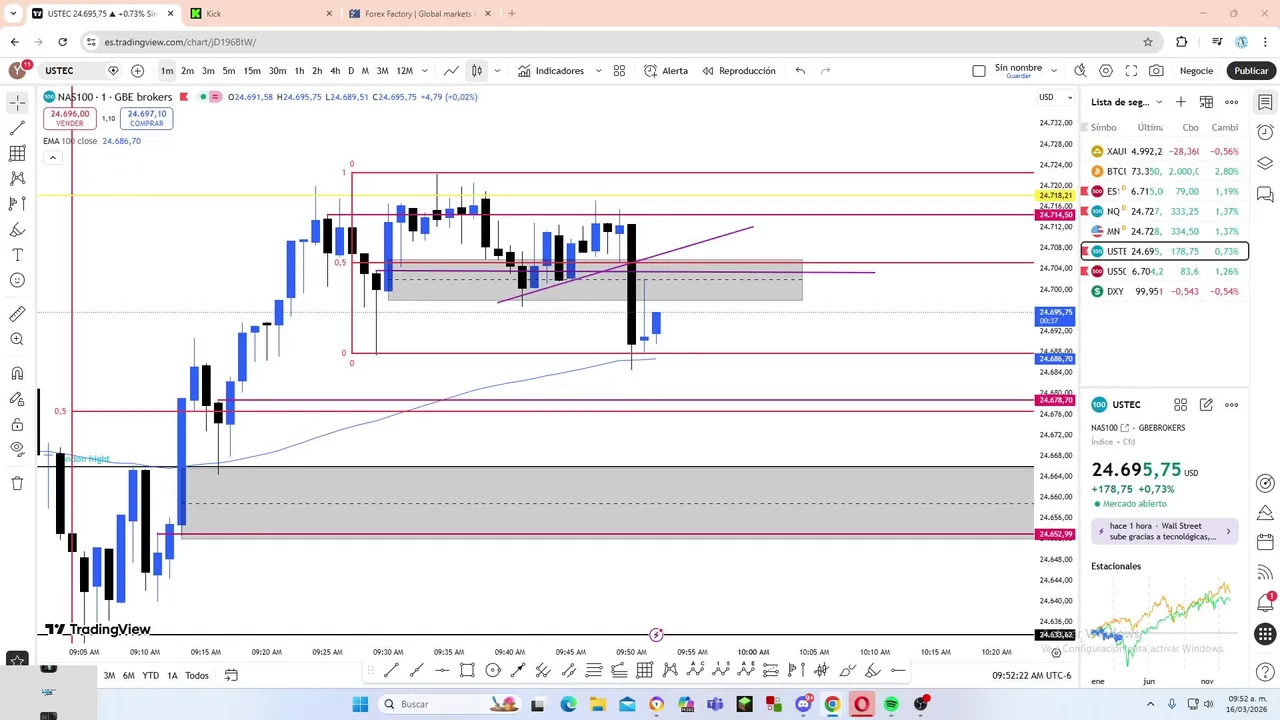Toggle the chart layout checkbox beside Sin nombre
1280x720 pixels.
(x=979, y=71)
